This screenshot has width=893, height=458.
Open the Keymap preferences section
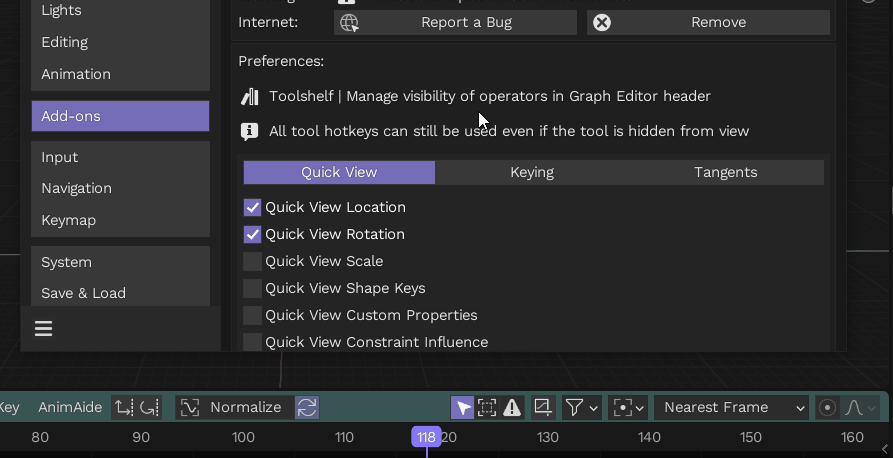pos(69,220)
